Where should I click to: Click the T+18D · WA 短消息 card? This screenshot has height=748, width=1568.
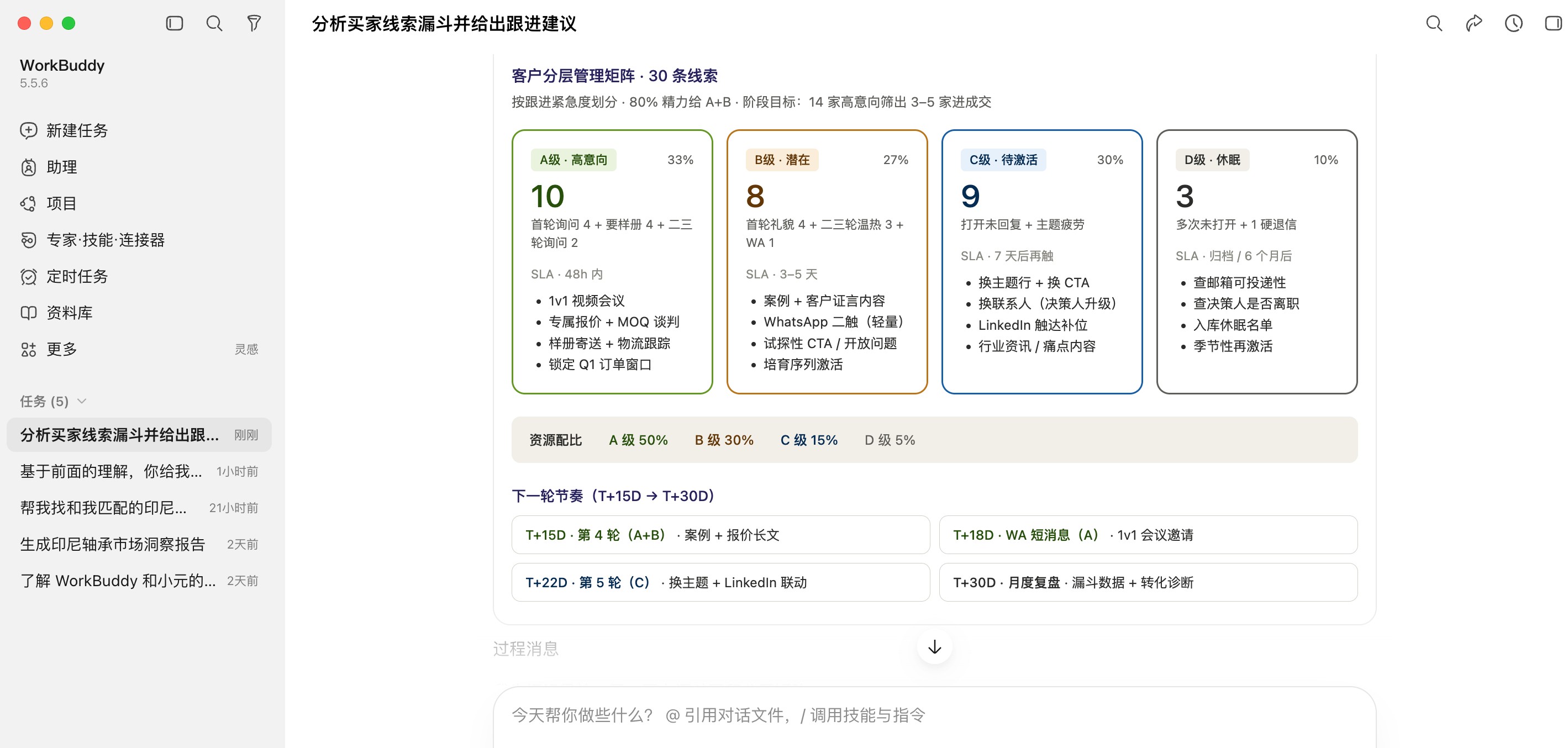[x=1148, y=535]
